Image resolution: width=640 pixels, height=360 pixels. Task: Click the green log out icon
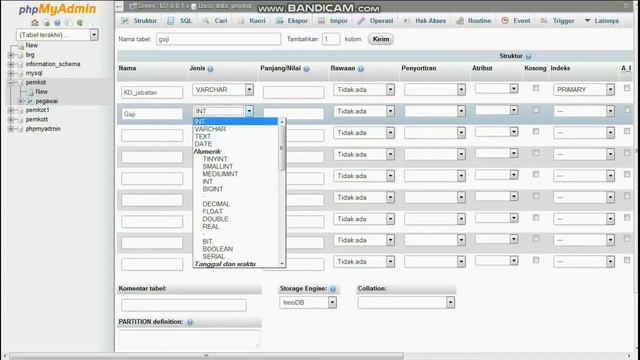point(46,23)
